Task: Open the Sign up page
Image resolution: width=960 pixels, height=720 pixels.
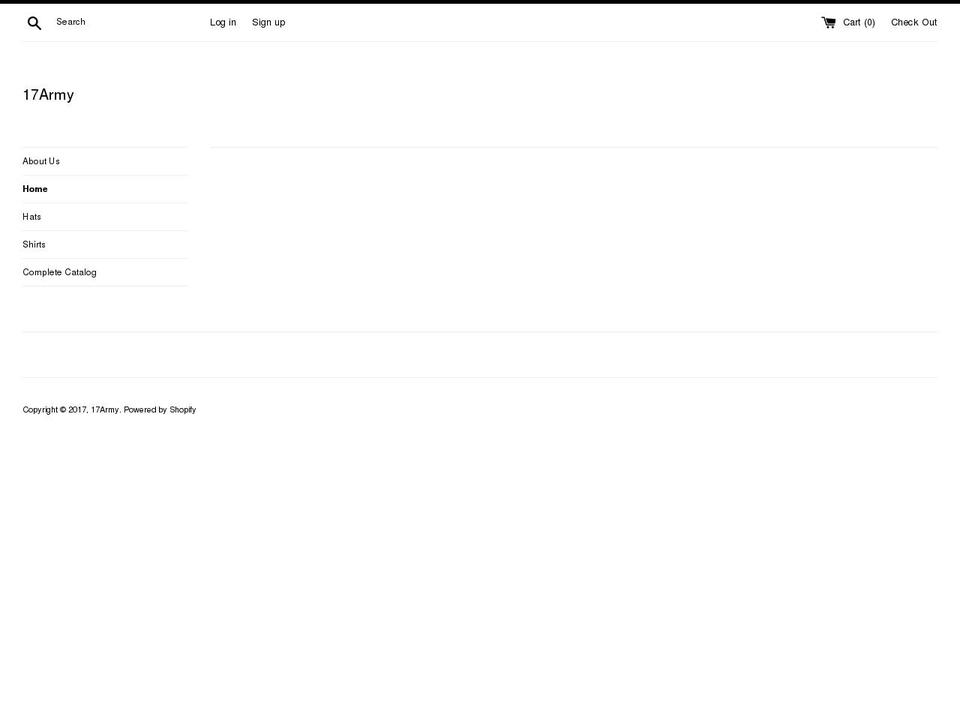Action: [268, 21]
